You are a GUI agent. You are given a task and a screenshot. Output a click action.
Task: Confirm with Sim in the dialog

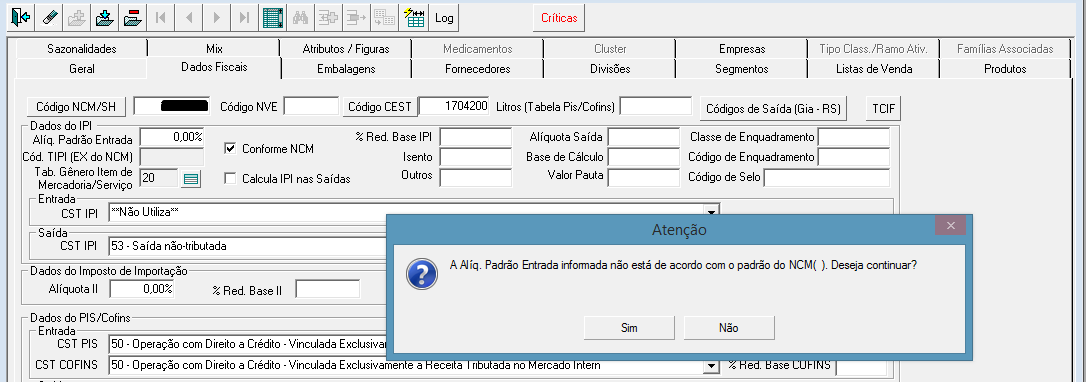(629, 327)
